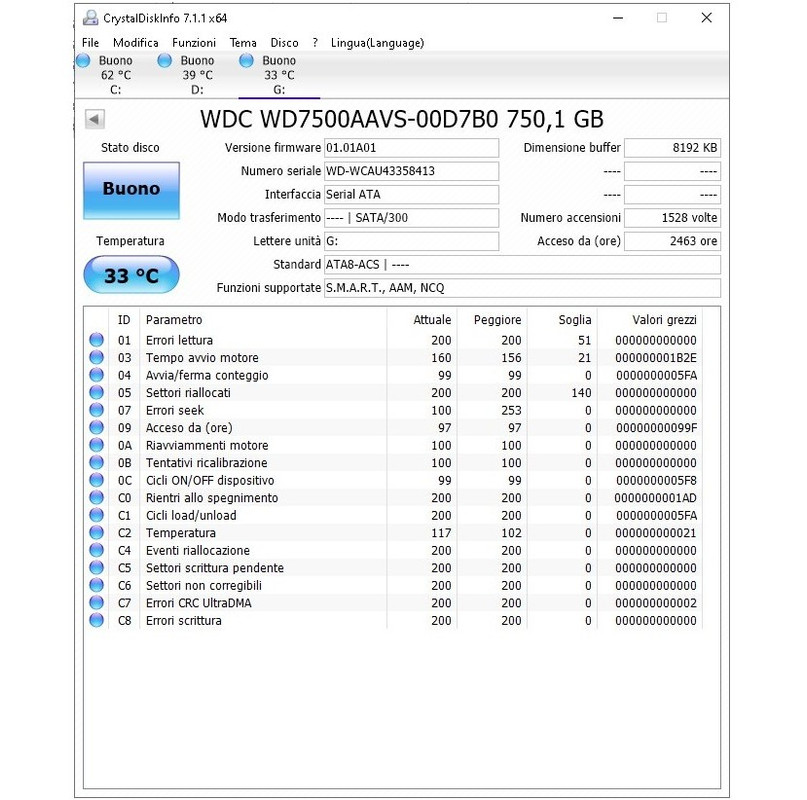The image size is (807, 800).
Task: Click the status orb of Cicli load/unload row
Action: coord(96,515)
